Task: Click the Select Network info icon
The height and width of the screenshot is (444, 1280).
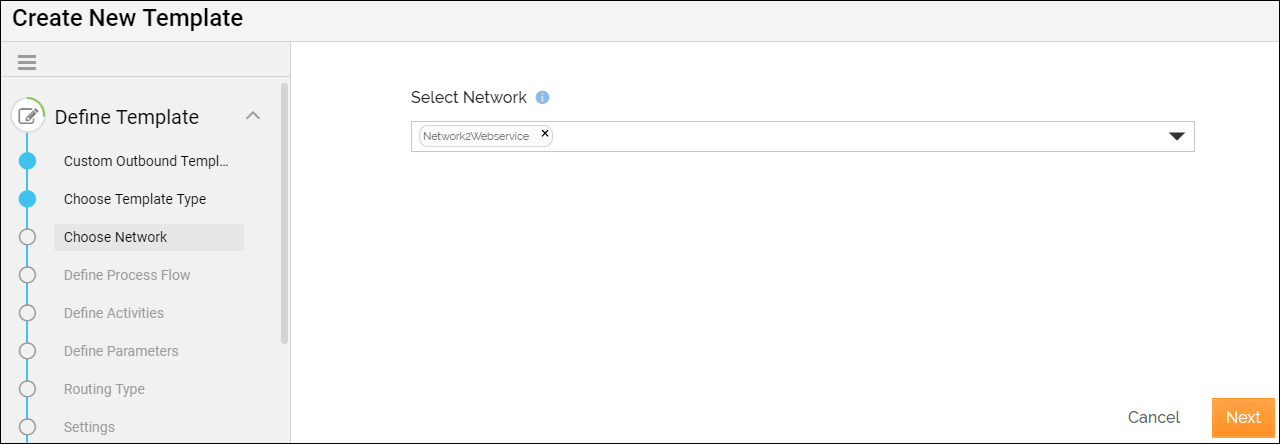Action: click(x=543, y=98)
